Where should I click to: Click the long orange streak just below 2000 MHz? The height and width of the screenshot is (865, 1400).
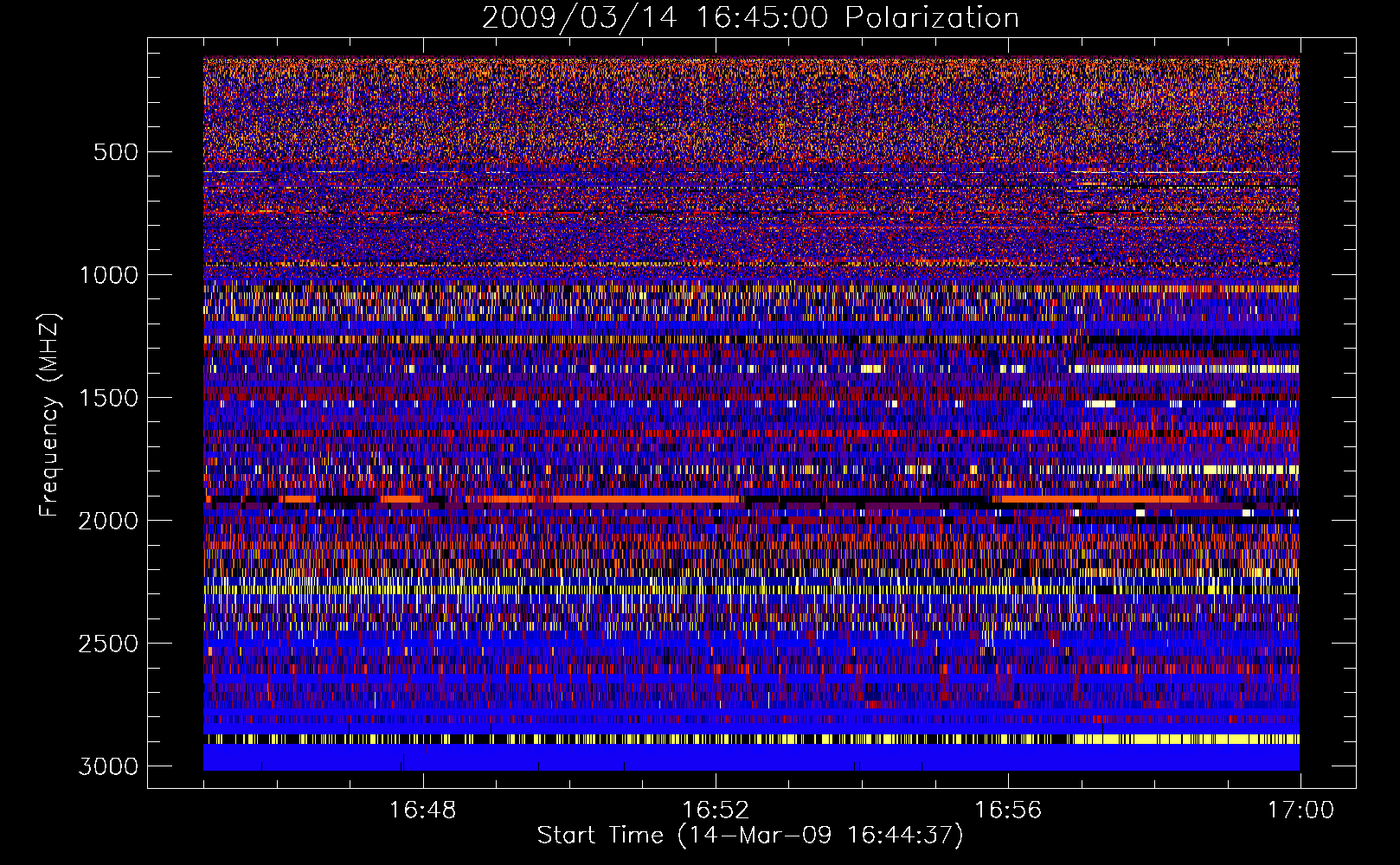[645, 499]
